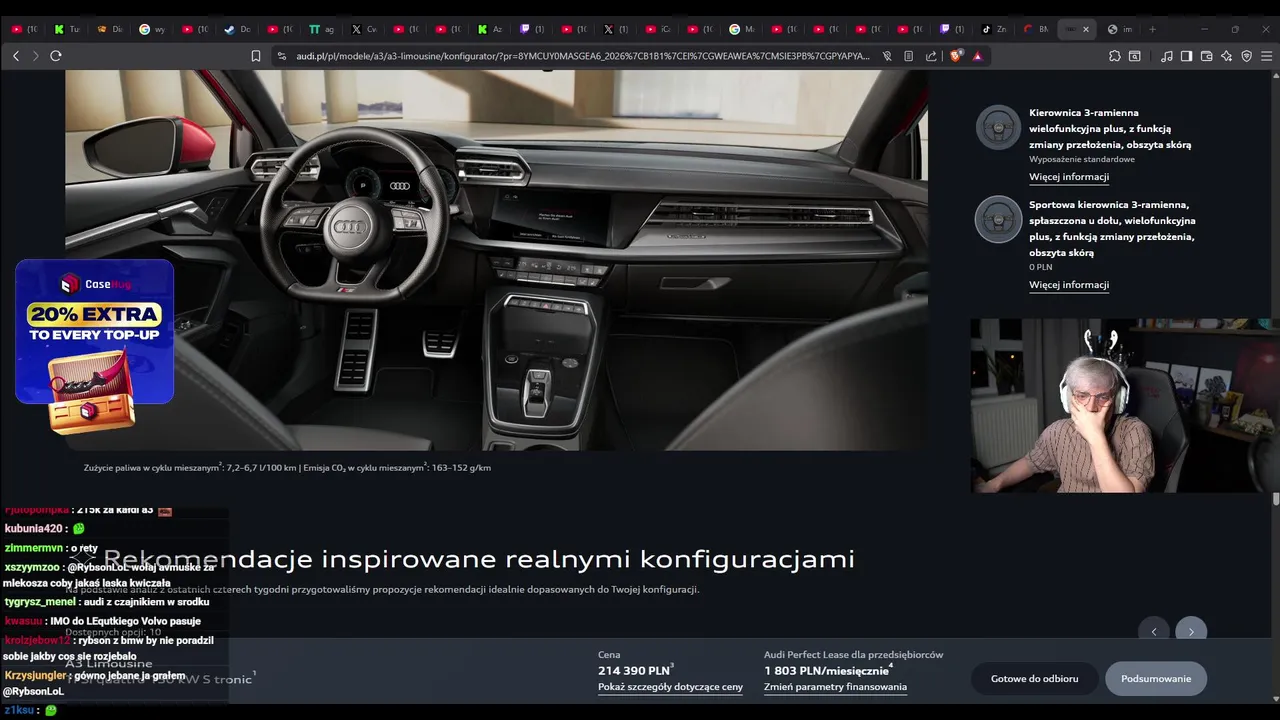Click the Podsumowanie button

pos(1156,679)
